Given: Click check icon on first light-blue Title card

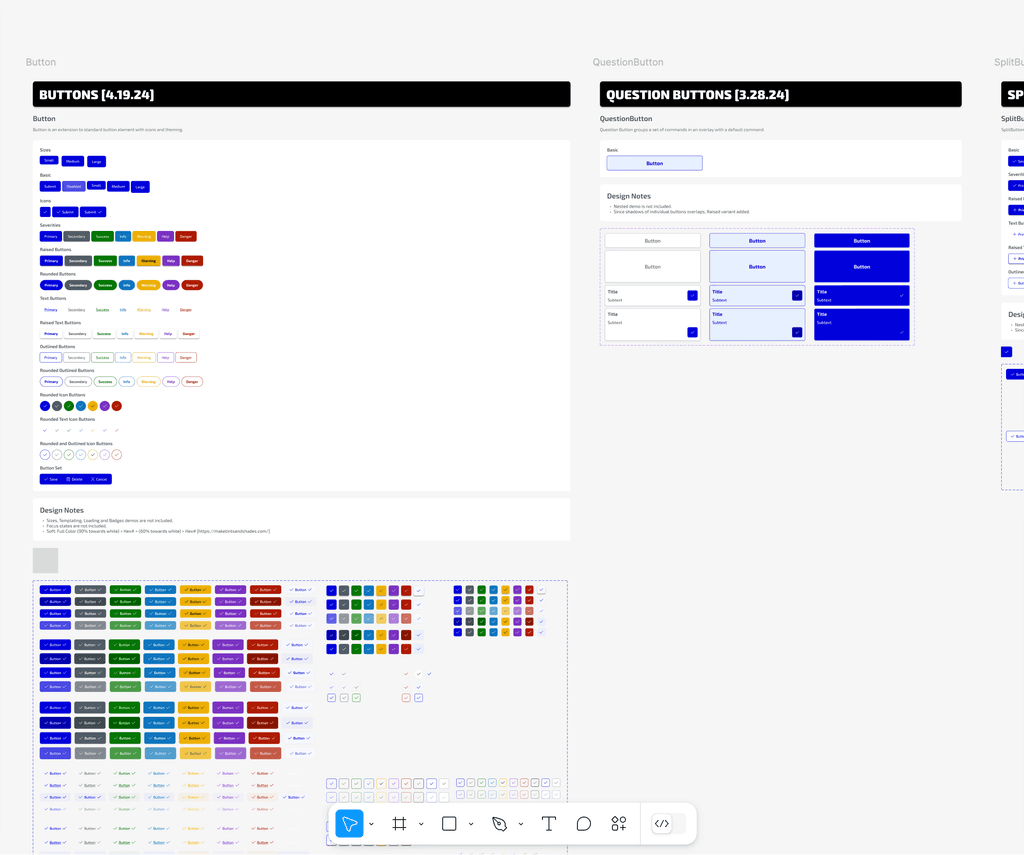Looking at the screenshot, I should pyautogui.click(x=797, y=296).
